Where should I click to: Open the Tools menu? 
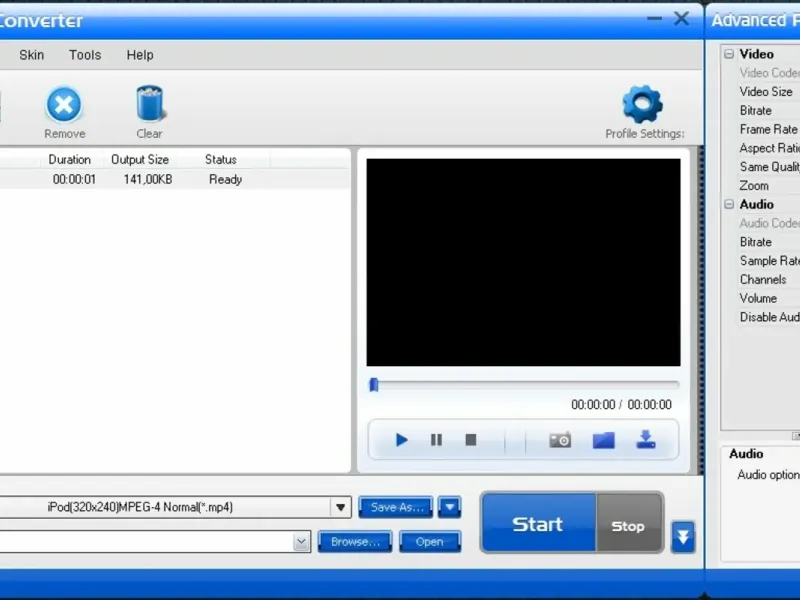click(85, 55)
